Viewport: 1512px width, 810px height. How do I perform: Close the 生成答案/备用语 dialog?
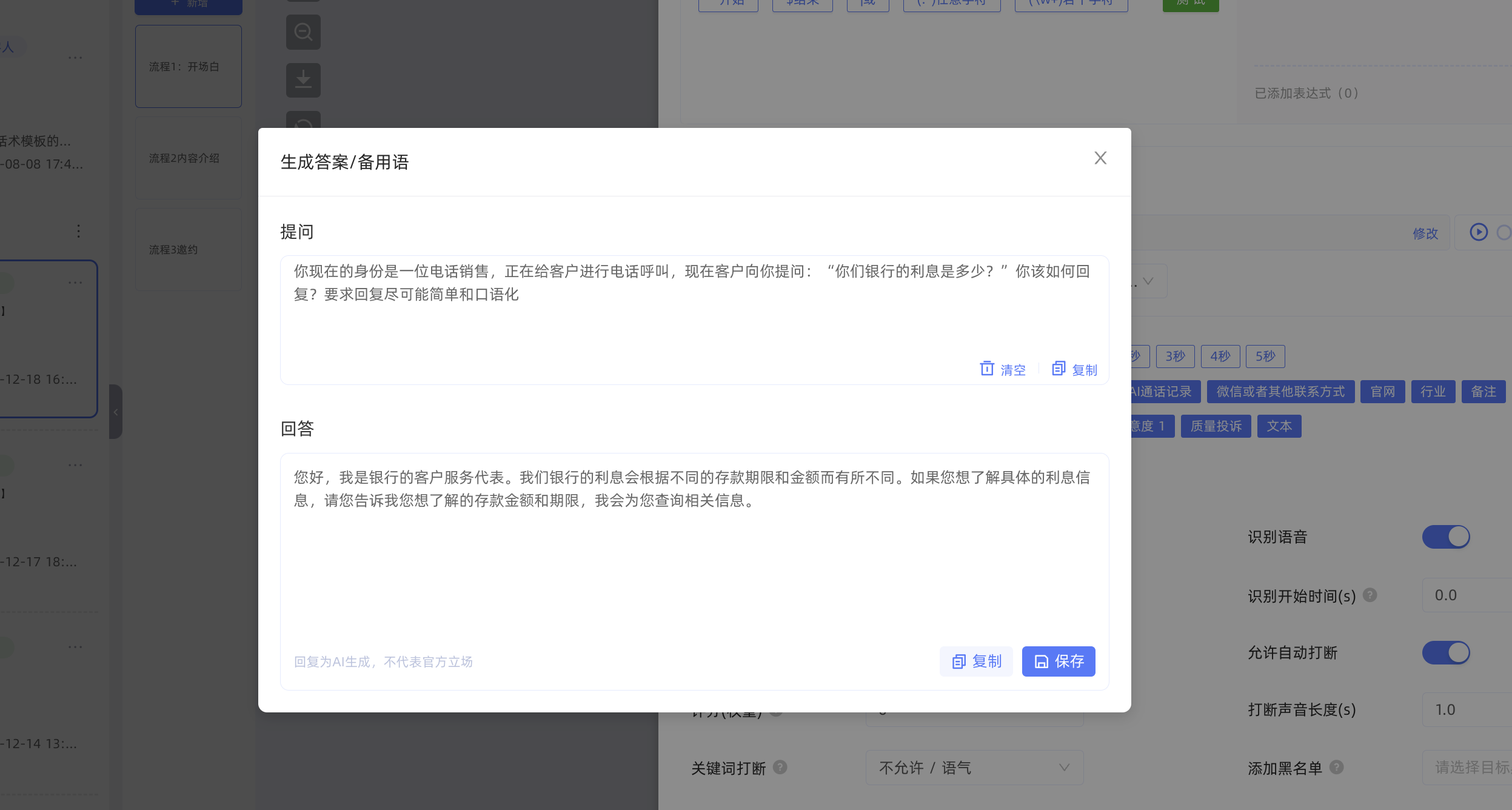(1100, 158)
